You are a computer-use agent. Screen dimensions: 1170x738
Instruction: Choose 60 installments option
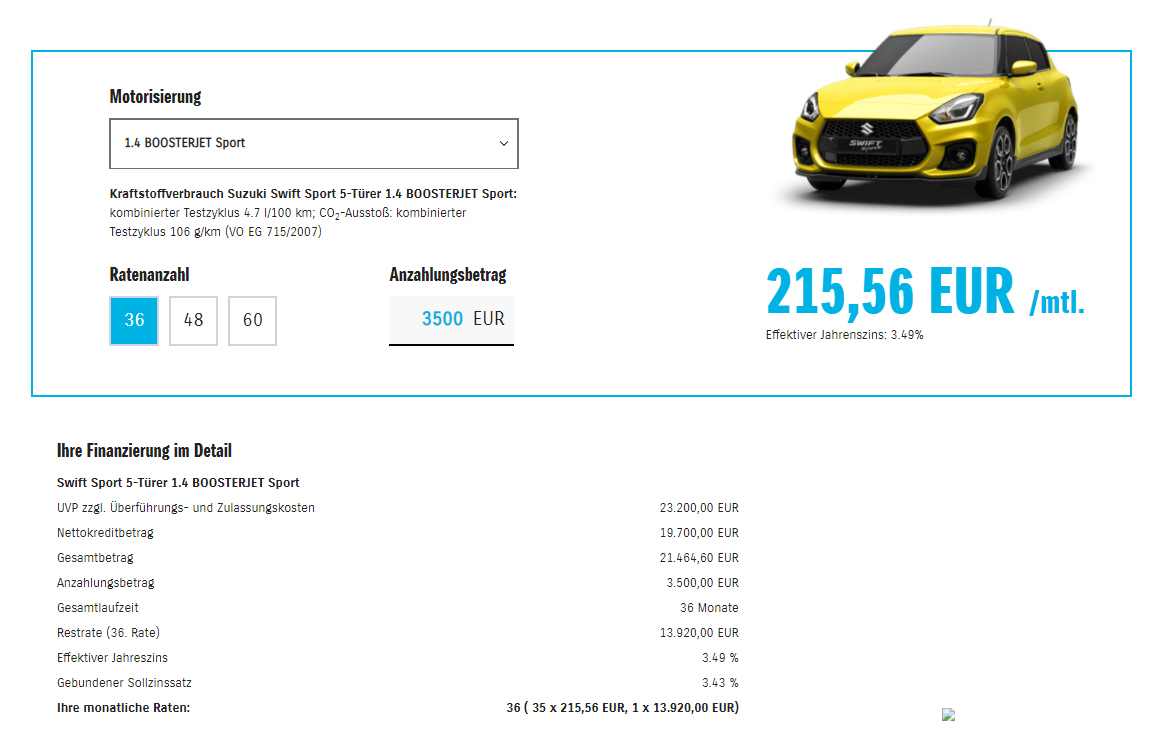pos(252,321)
